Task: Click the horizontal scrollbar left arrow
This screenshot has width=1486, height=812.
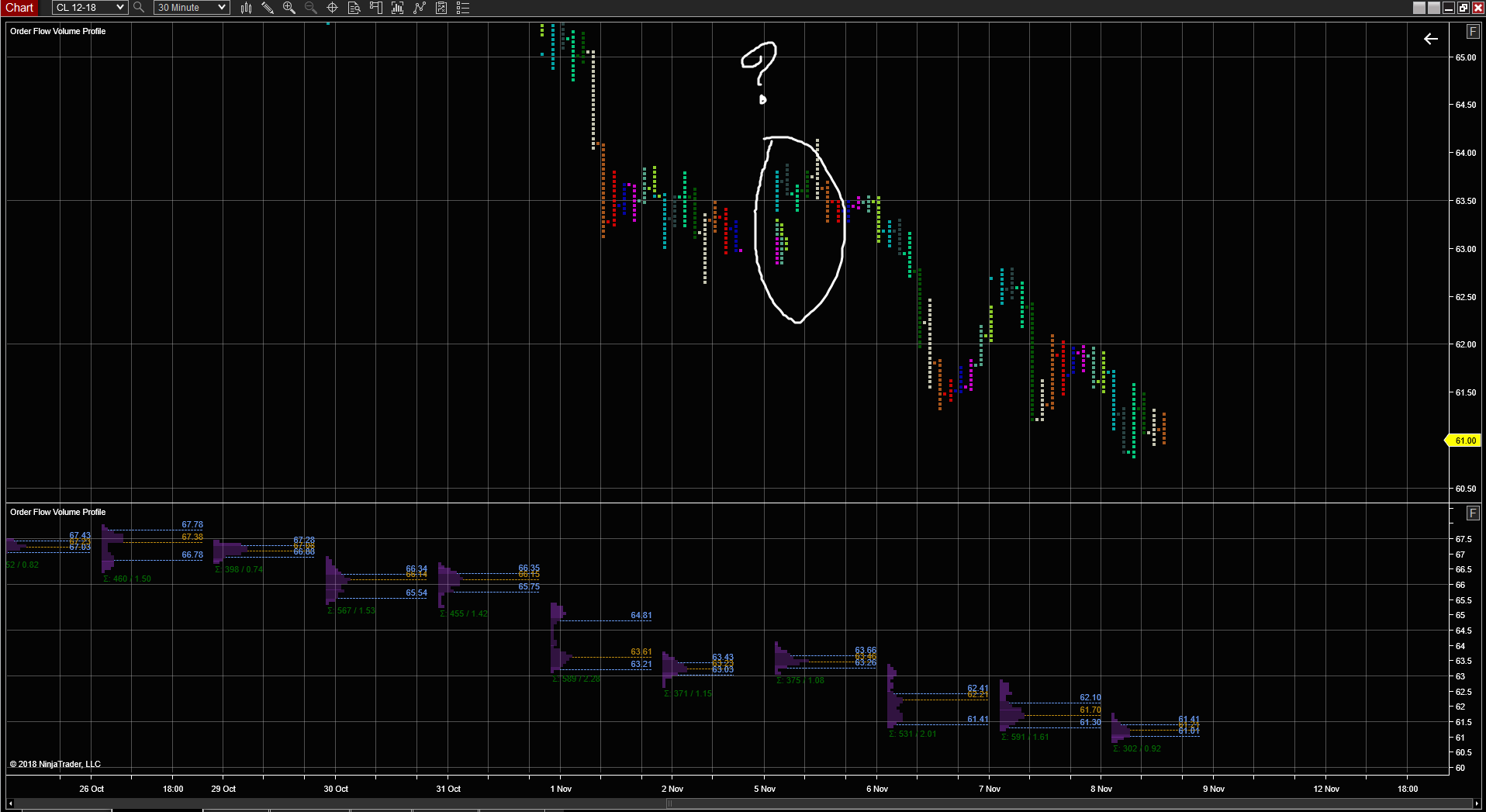Action: (x=11, y=803)
